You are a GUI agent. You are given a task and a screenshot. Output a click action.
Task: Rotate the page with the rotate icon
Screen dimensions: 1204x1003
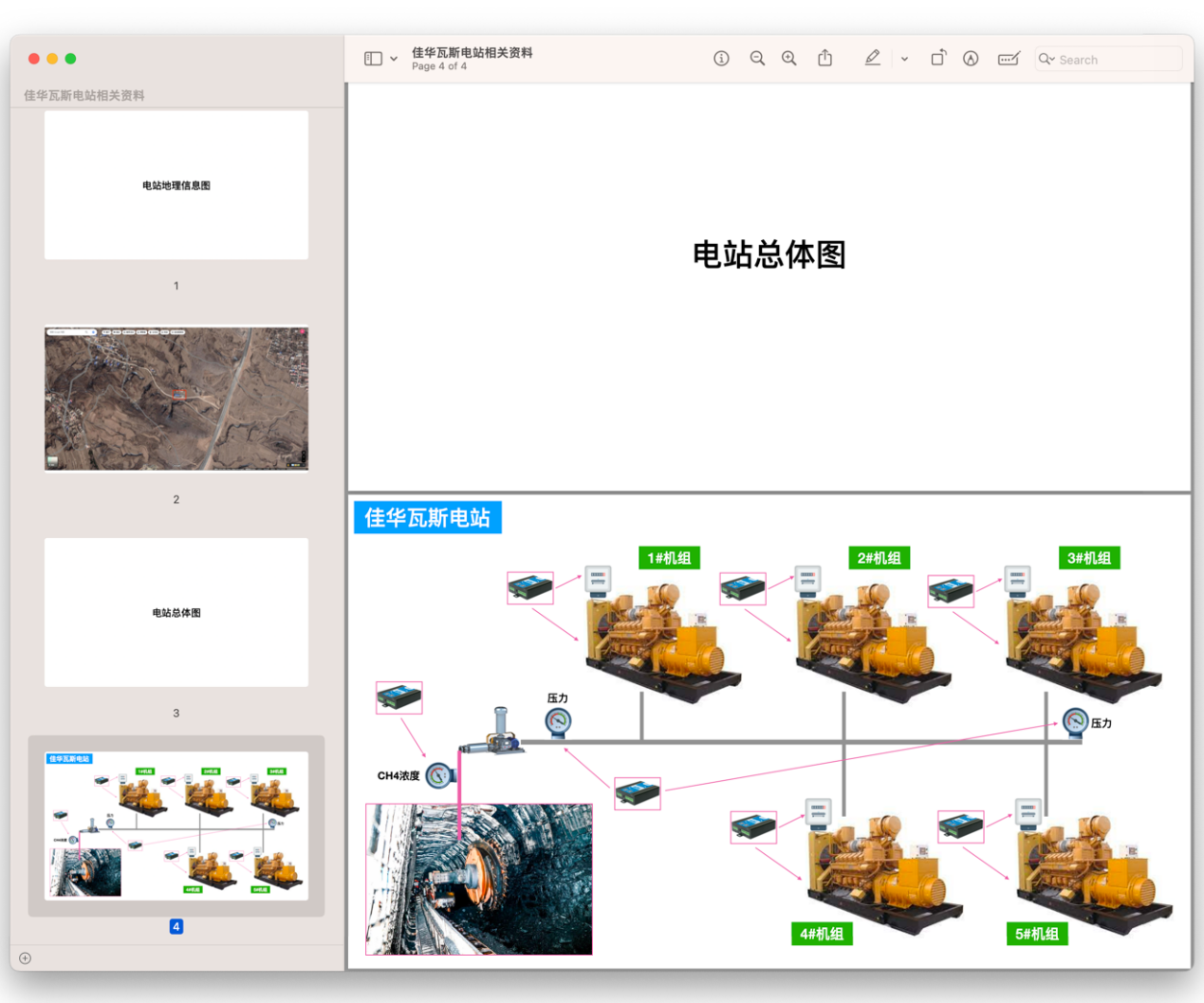pos(938,59)
